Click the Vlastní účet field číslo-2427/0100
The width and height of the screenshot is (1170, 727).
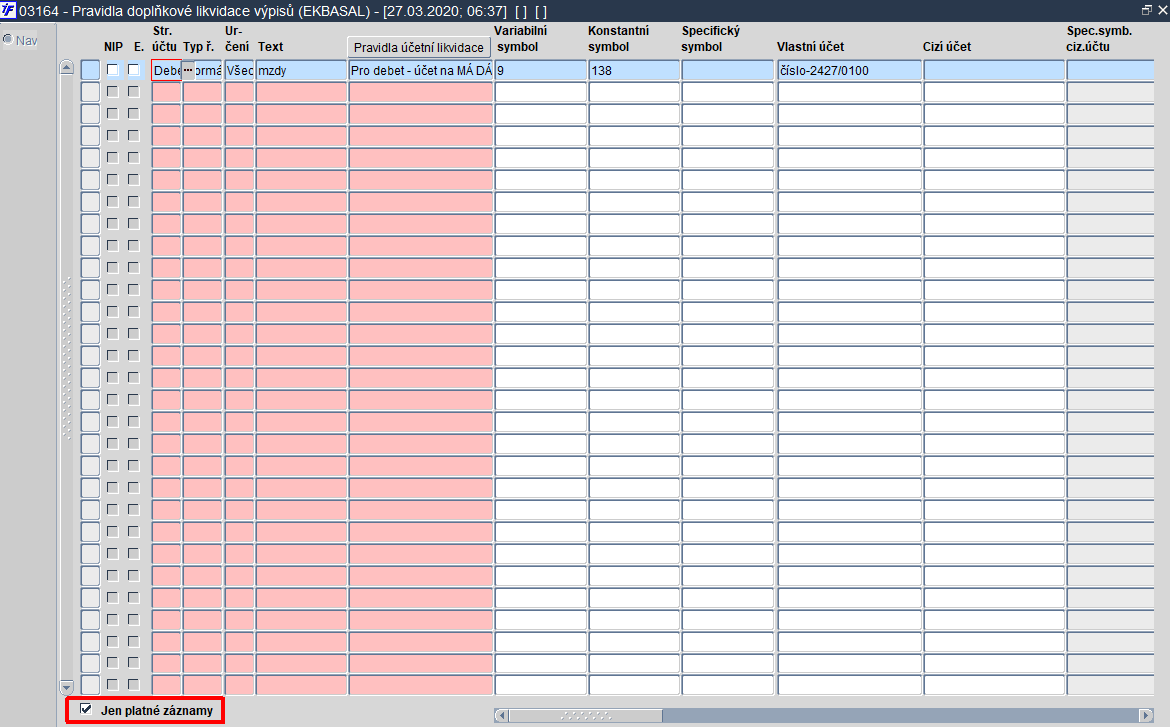(849, 70)
